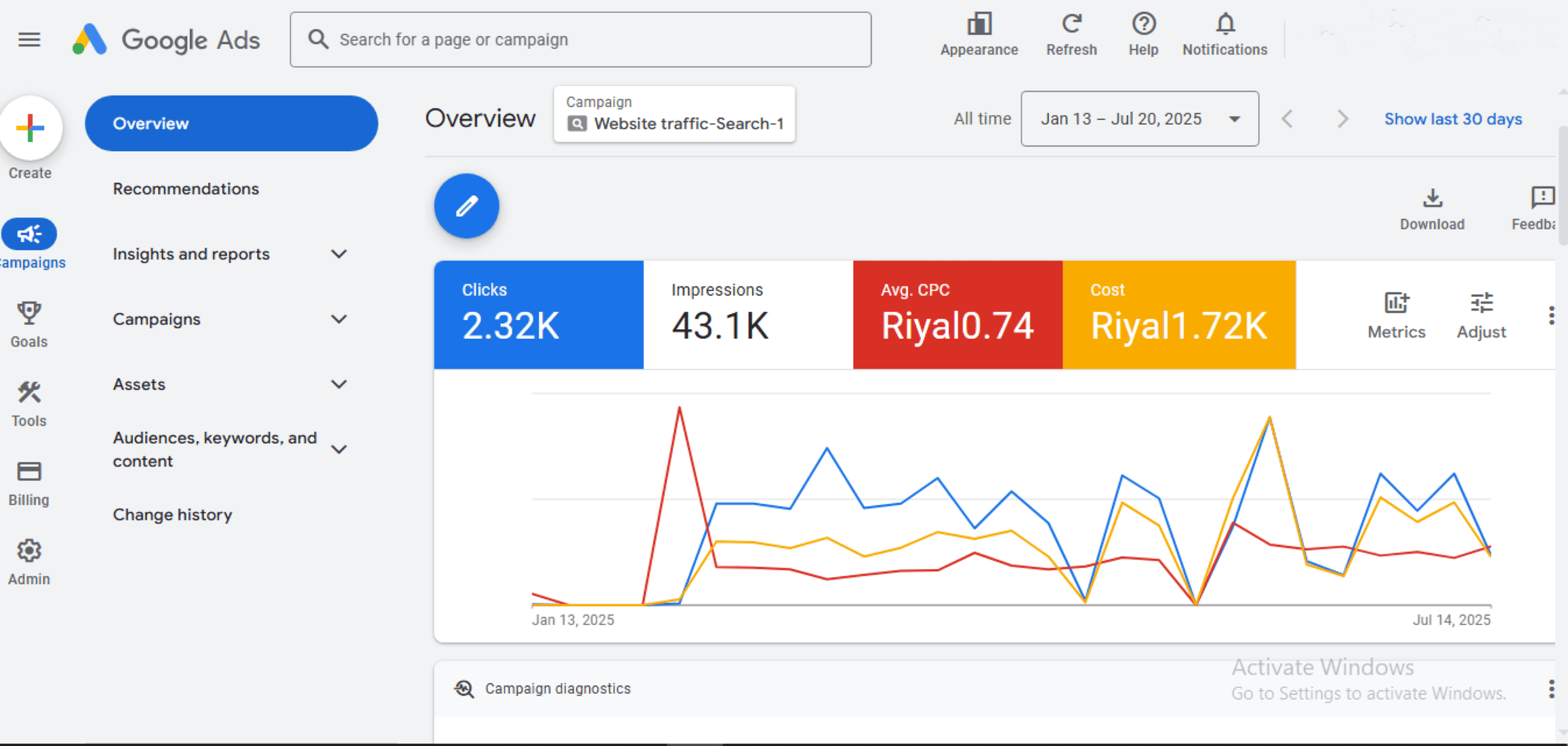Select the blue Clicks metric card

[x=539, y=315]
